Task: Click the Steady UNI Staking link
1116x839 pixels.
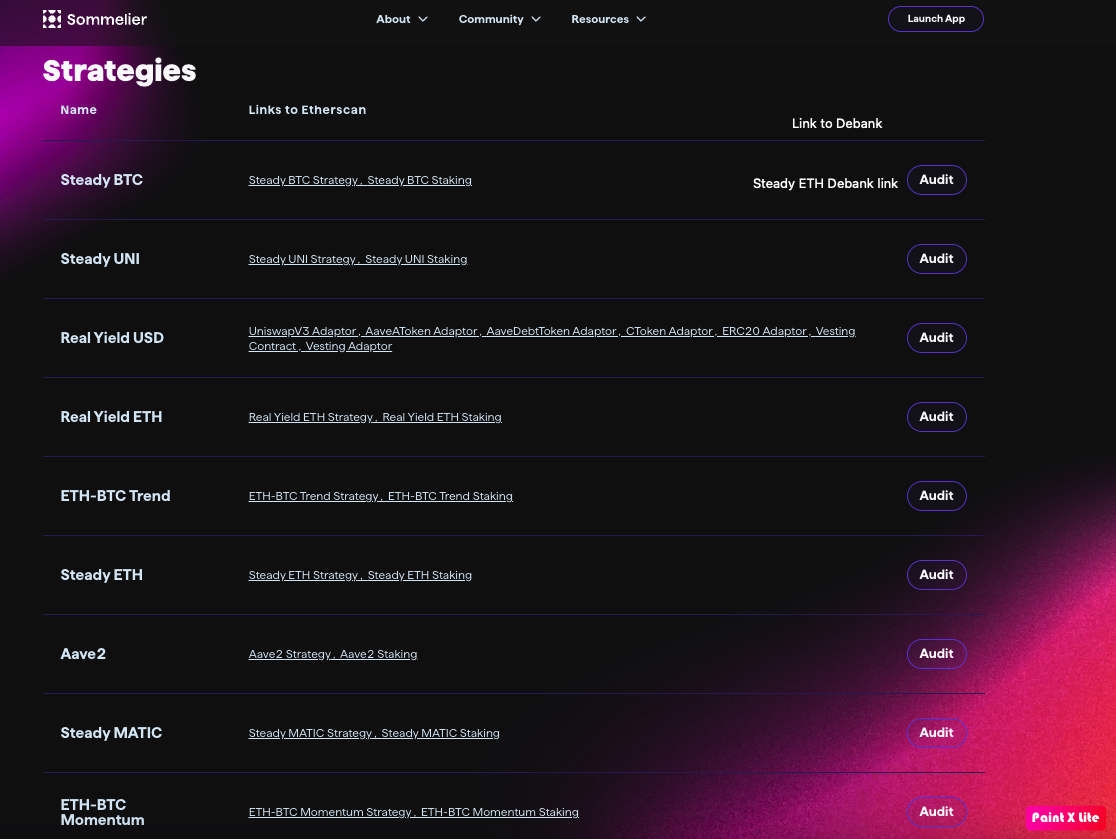Action: 416,259
